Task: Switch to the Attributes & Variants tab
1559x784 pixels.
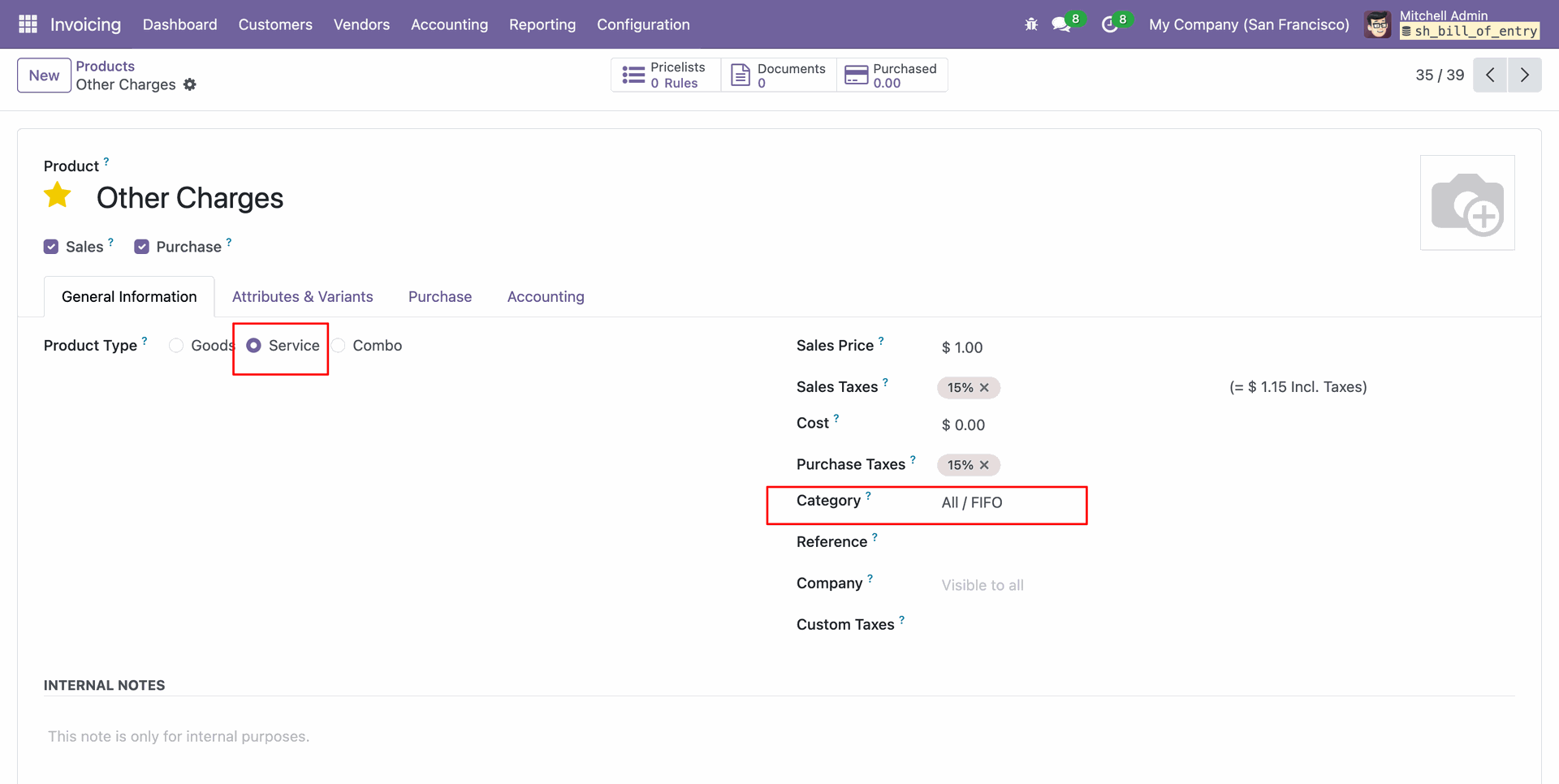Action: coord(302,297)
